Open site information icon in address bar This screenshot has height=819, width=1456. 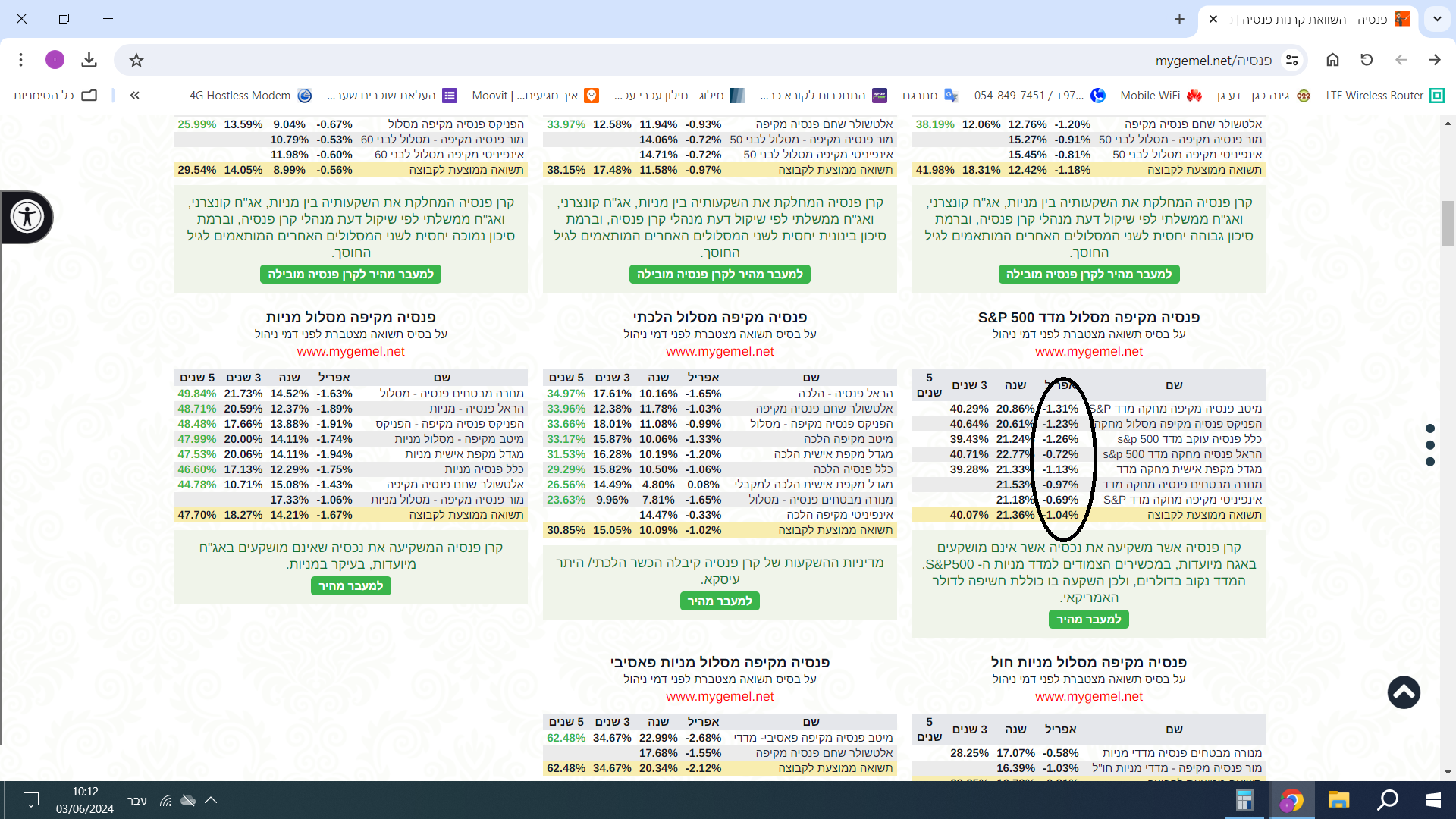point(1292,60)
